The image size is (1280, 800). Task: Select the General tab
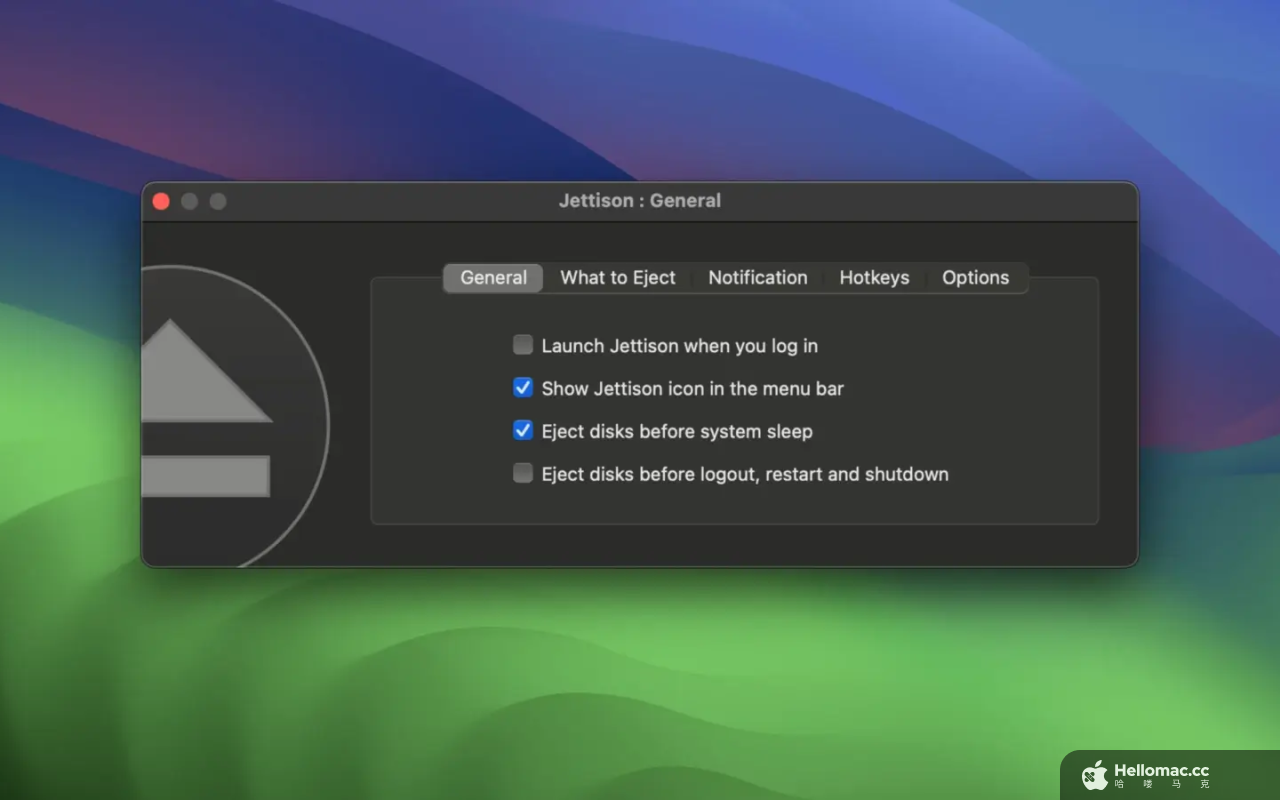tap(494, 278)
